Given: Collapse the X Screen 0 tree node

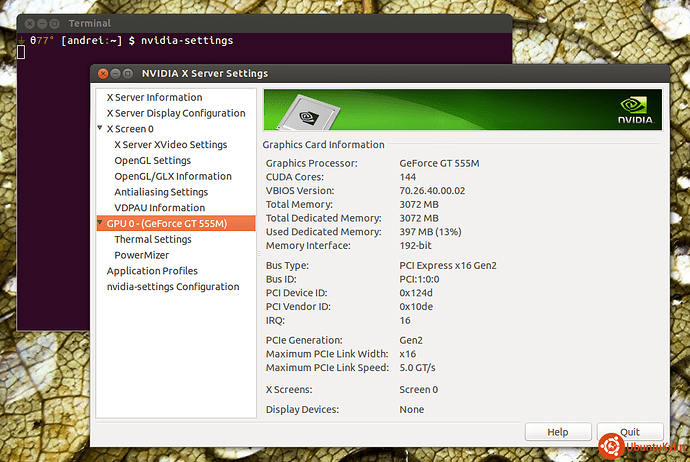Looking at the screenshot, I should [x=100, y=129].
